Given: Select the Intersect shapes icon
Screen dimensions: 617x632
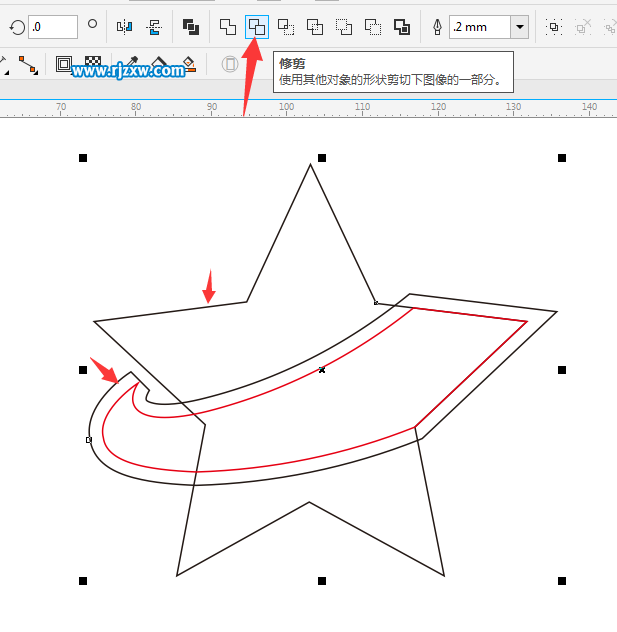Looking at the screenshot, I should (286, 27).
